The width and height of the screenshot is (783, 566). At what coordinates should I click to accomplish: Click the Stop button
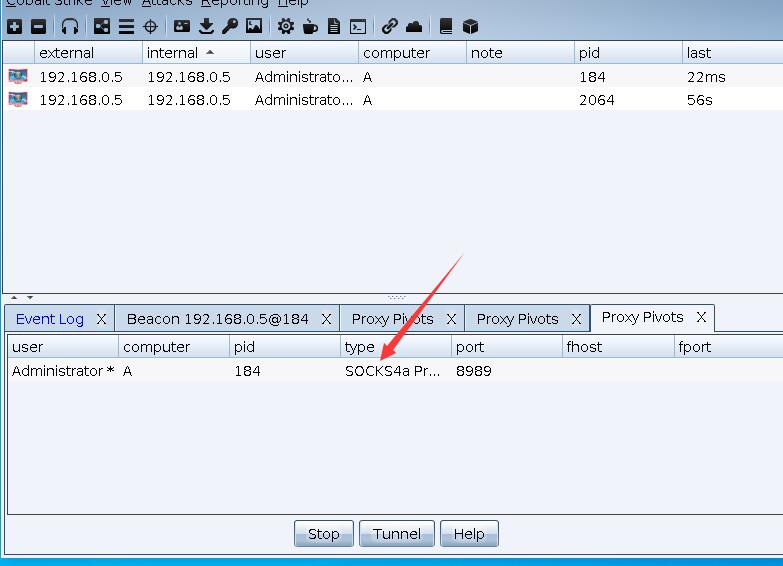[324, 534]
